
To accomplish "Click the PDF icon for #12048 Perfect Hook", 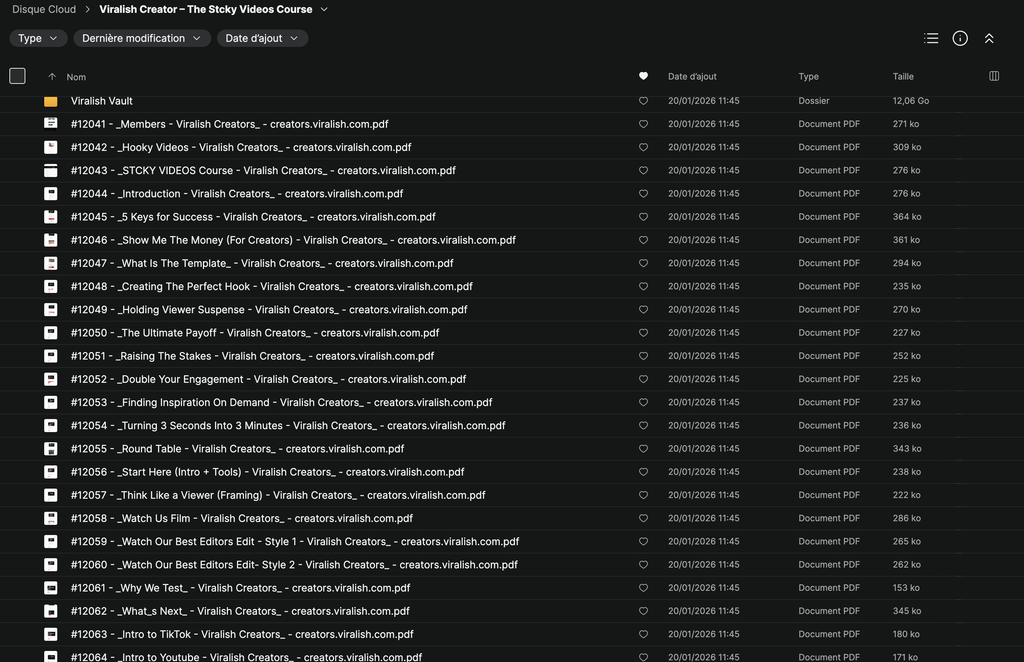I will (x=50, y=286).
